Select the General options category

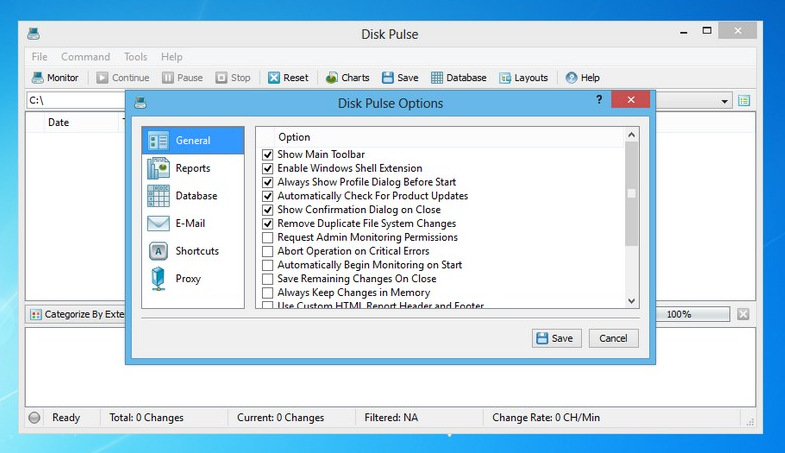(x=193, y=141)
